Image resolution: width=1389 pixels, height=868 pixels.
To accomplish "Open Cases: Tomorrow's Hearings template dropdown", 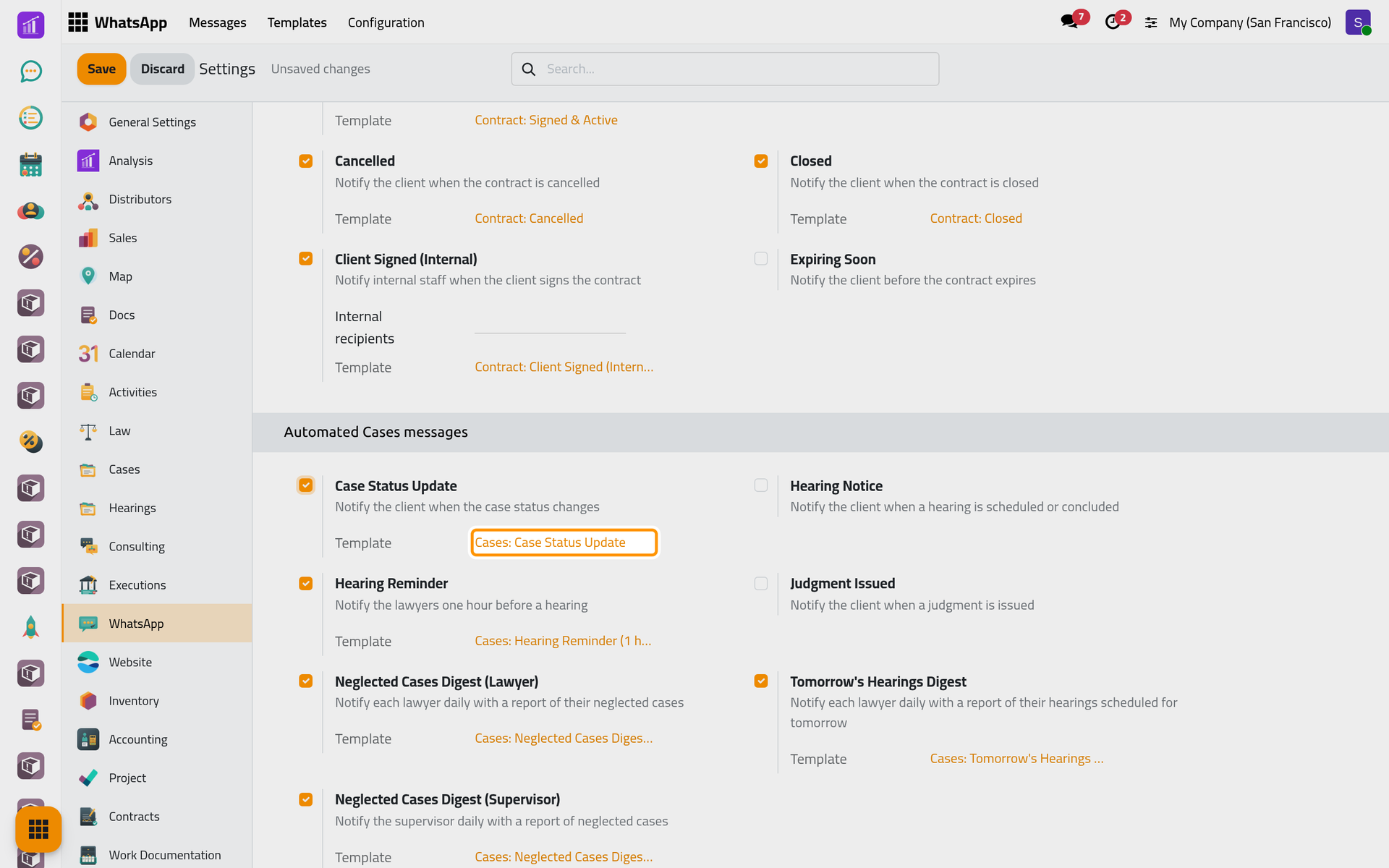I will coord(1016,759).
